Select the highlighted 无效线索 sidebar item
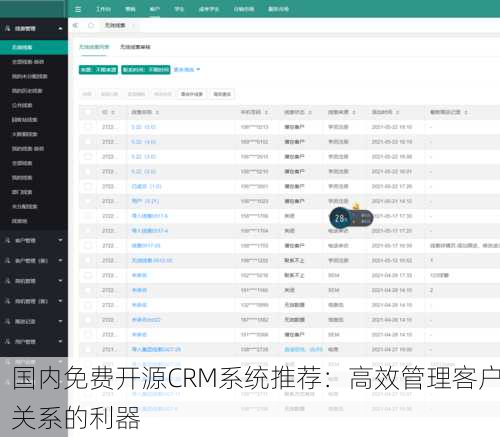This screenshot has height=437, width=500. (x=34, y=47)
